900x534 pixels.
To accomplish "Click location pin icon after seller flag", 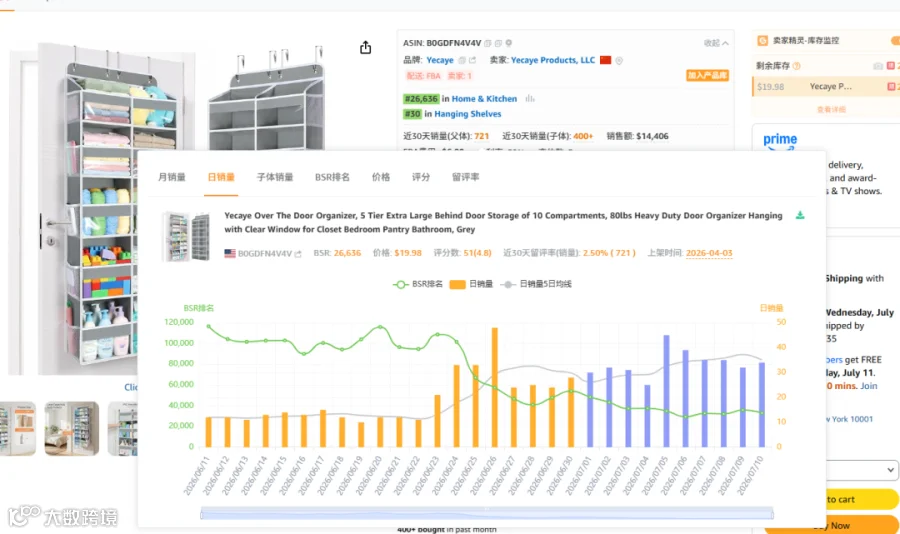I will pos(619,60).
